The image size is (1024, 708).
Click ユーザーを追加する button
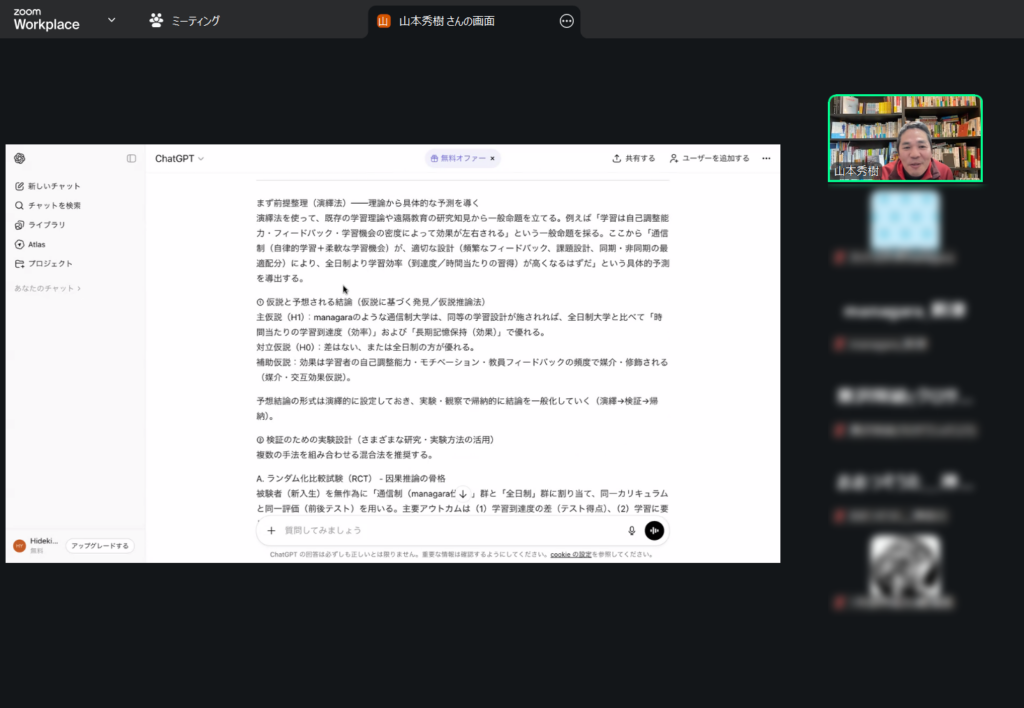click(709, 158)
